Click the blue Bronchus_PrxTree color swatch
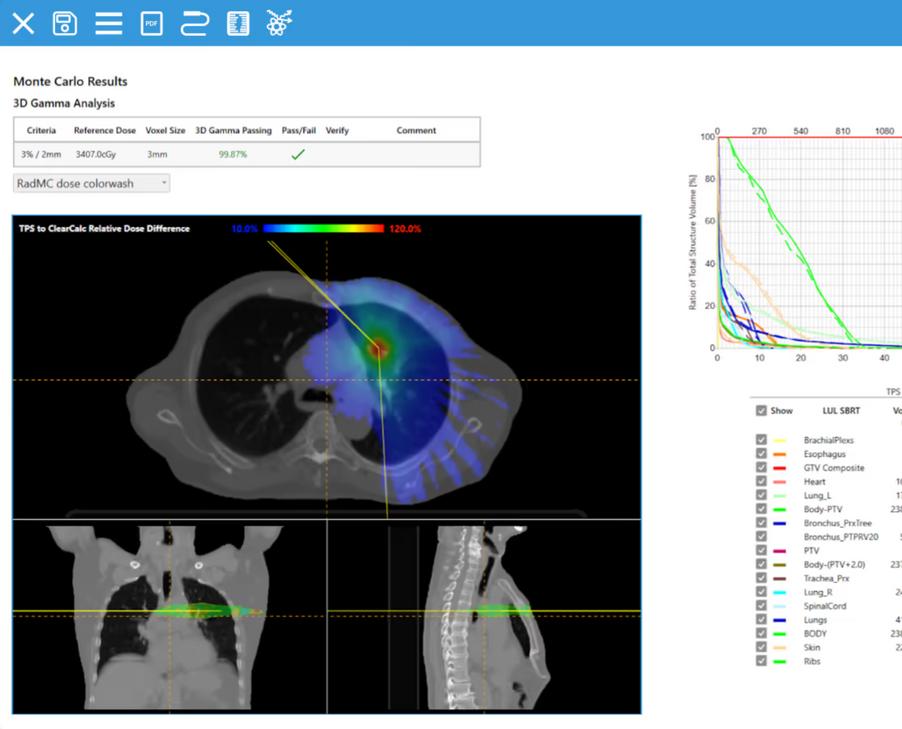Image resolution: width=902 pixels, height=729 pixels. (x=779, y=524)
